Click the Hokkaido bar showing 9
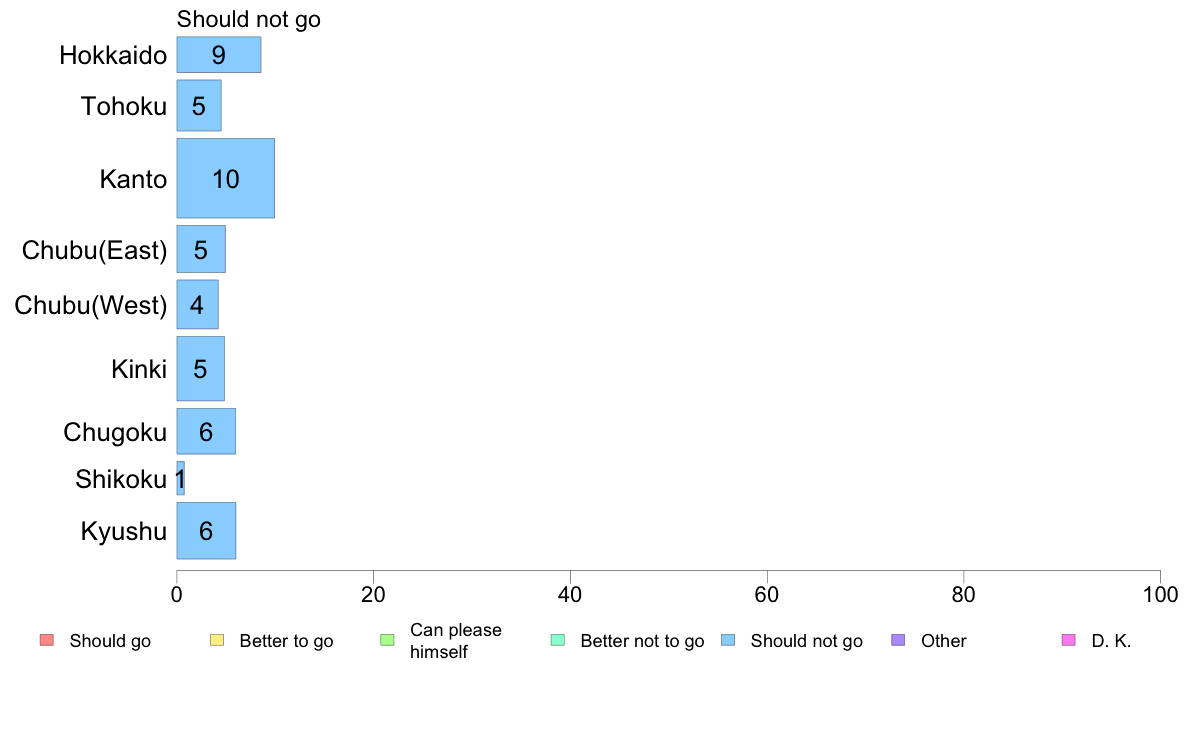 point(219,55)
